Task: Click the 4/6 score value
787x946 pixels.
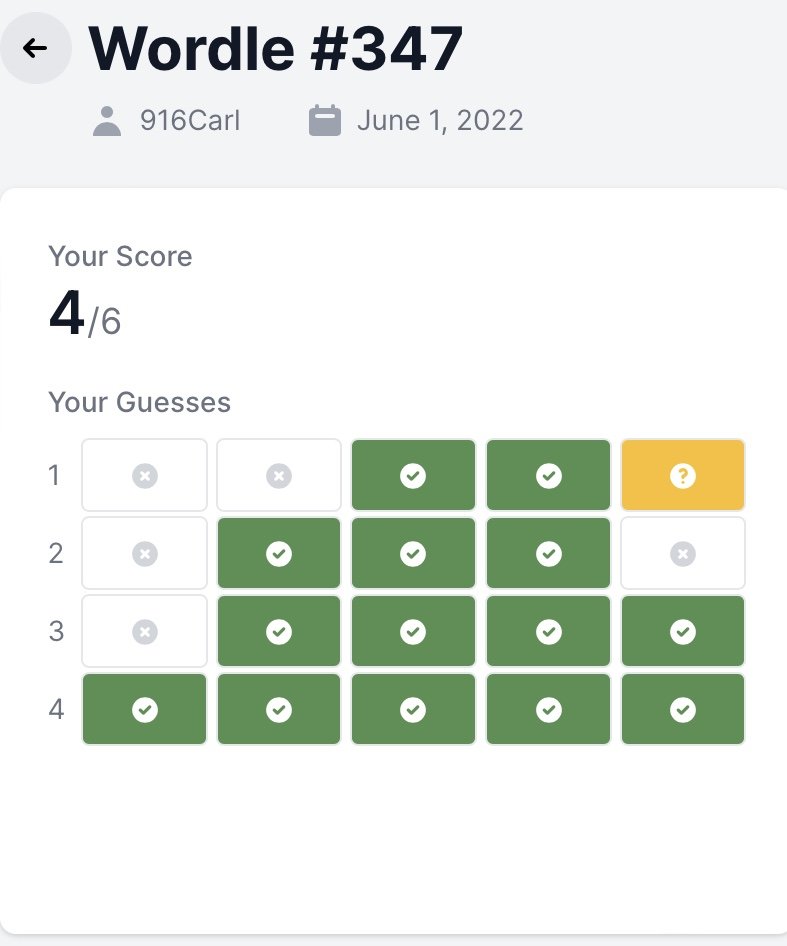Action: 85,314
